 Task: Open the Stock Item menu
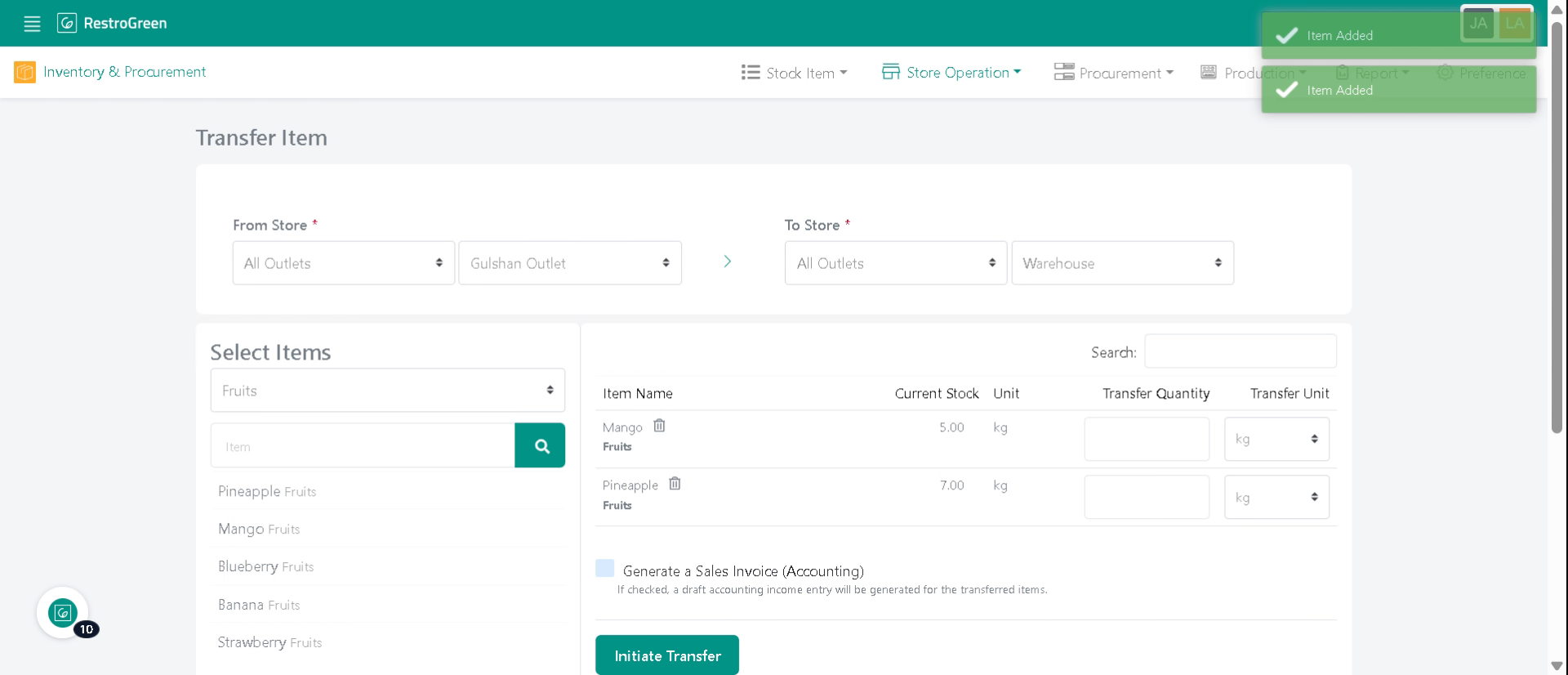click(795, 73)
